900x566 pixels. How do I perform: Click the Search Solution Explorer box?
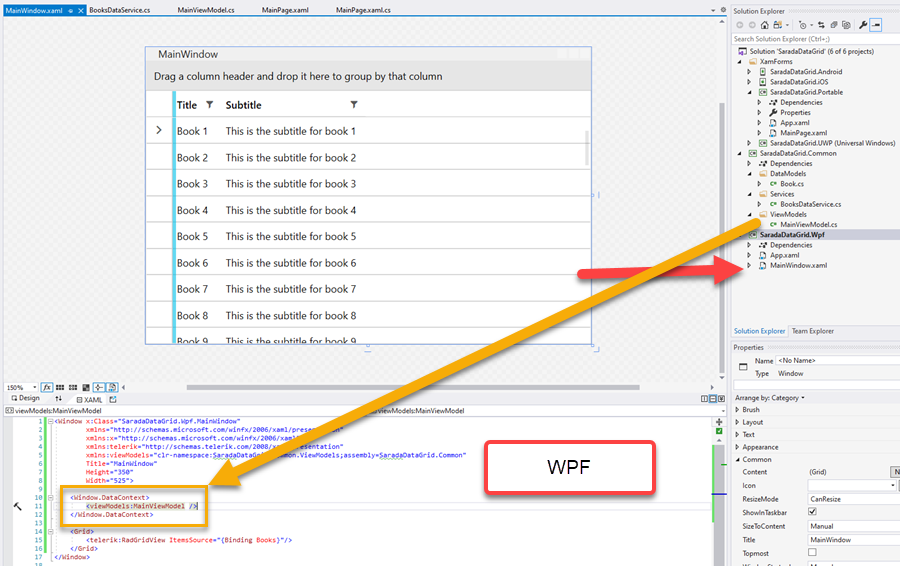tap(816, 39)
